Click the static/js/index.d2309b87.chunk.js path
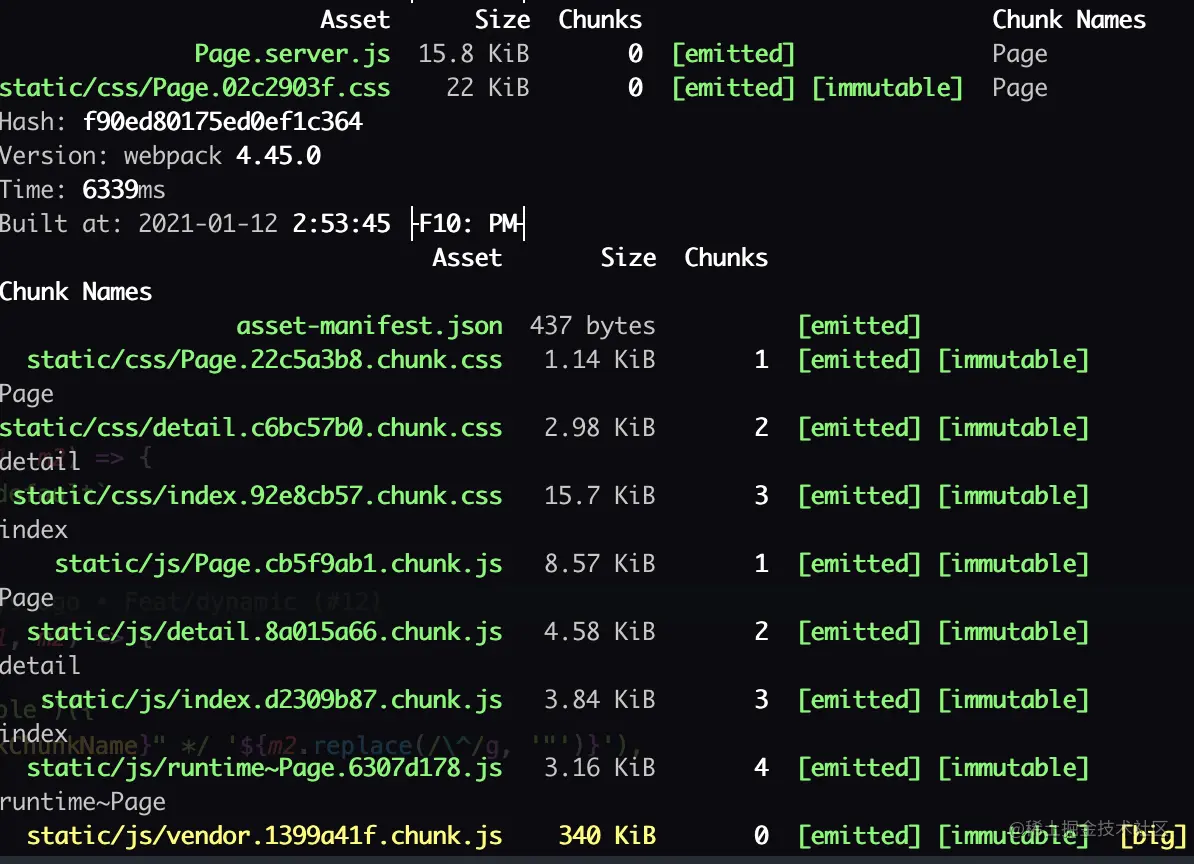The image size is (1194, 864). click(x=271, y=700)
